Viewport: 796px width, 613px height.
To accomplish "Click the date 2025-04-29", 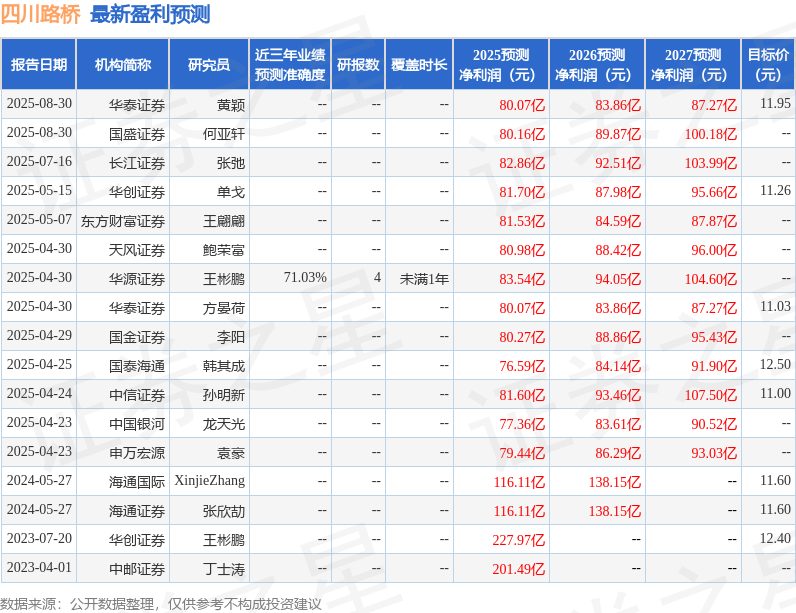I will tap(39, 335).
